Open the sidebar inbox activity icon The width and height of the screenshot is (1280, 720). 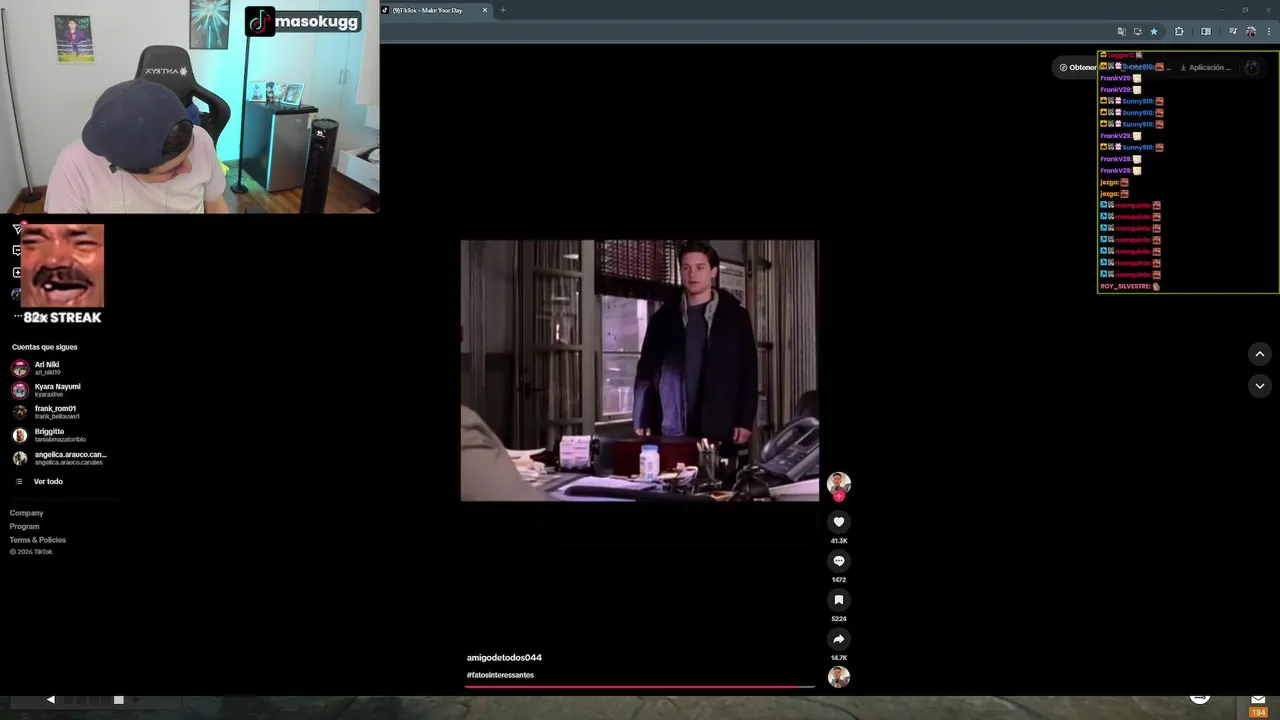coord(16,250)
